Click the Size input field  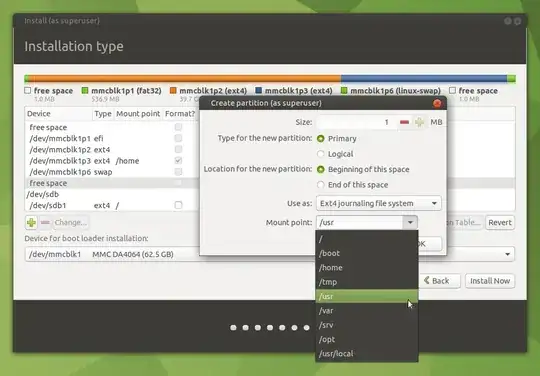click(x=357, y=122)
